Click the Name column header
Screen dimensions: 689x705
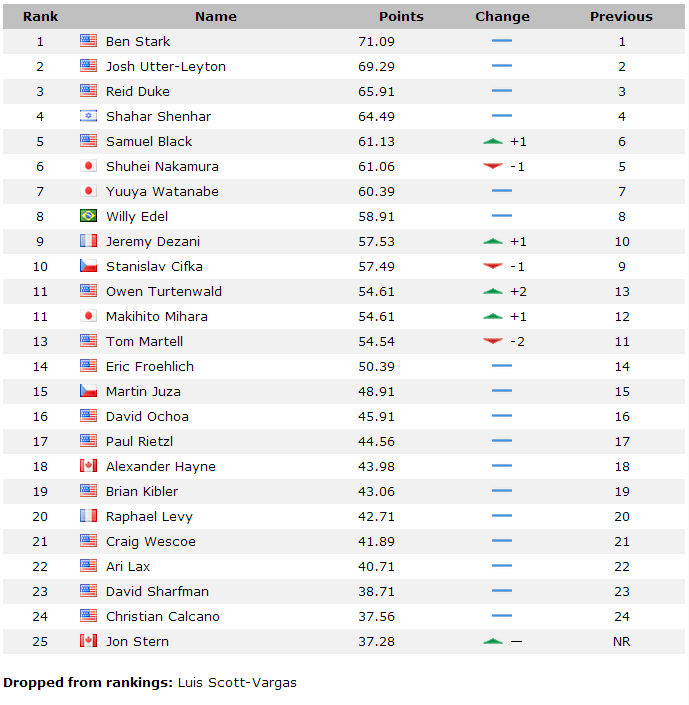[x=216, y=17]
